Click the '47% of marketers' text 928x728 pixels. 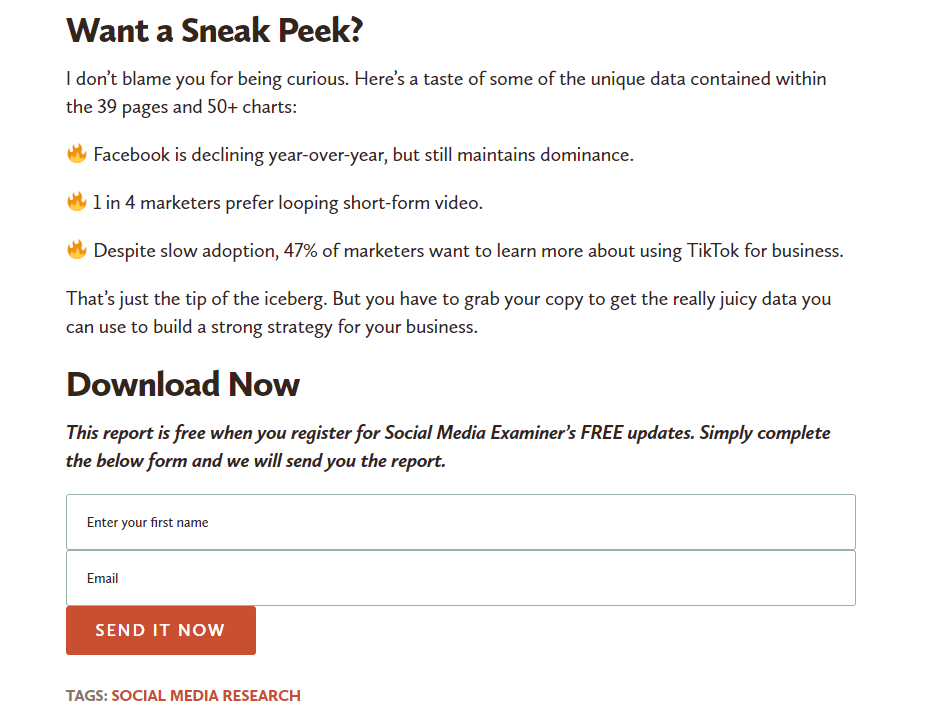pyautogui.click(x=353, y=251)
